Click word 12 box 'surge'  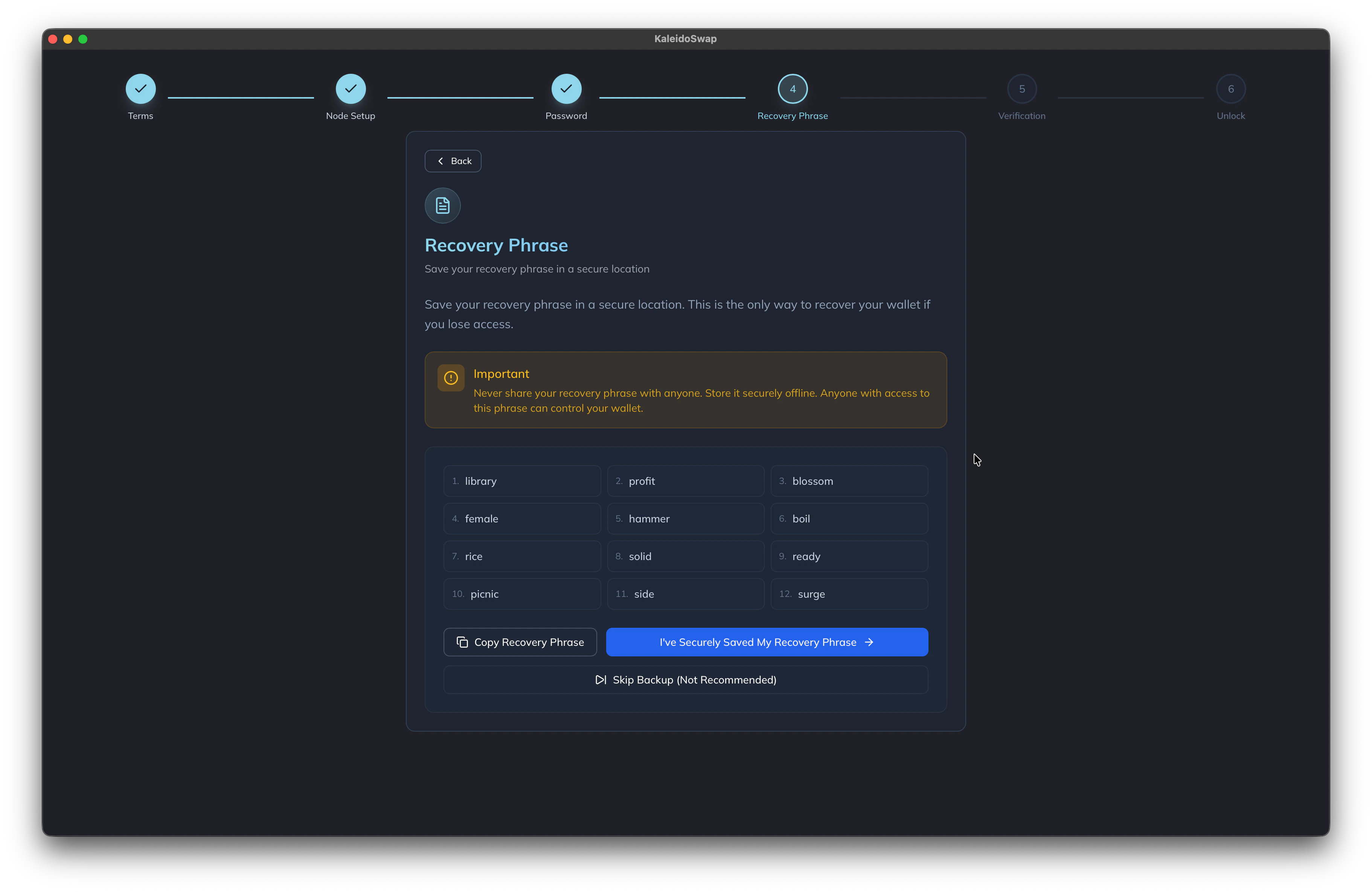click(849, 594)
